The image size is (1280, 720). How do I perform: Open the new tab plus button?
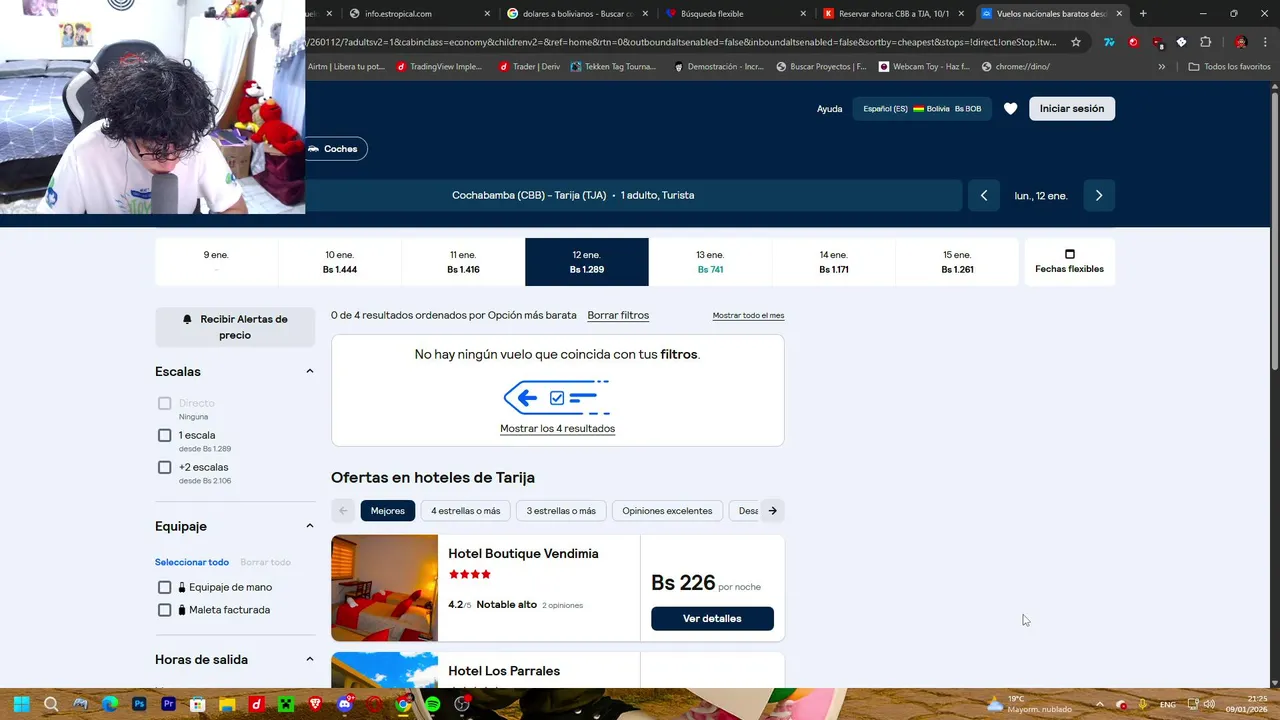tap(1143, 14)
